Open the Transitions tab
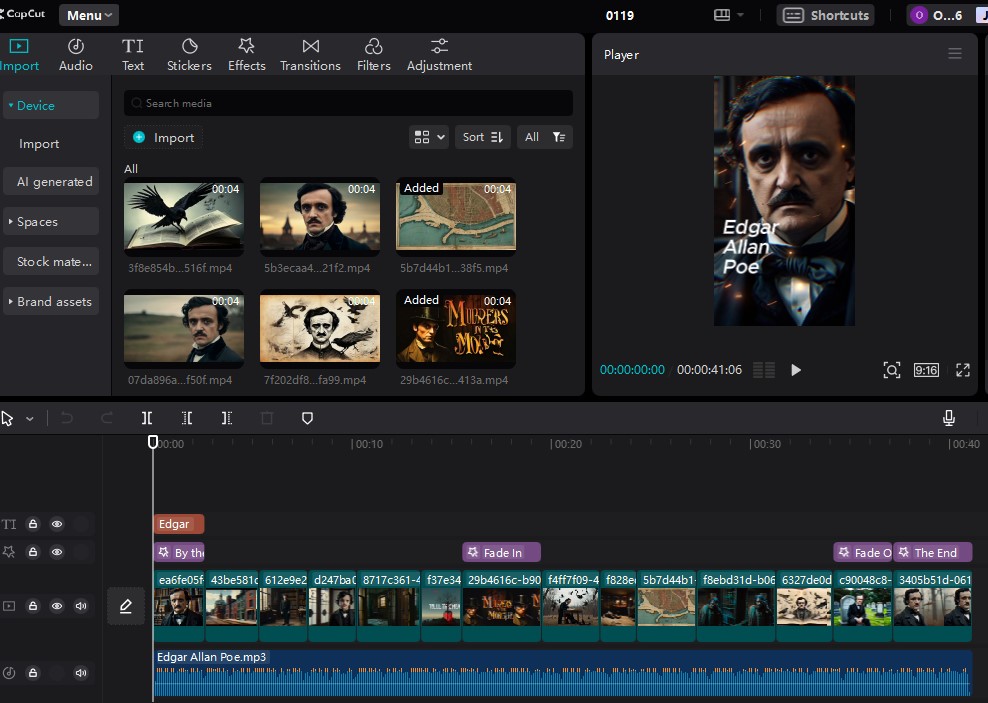Image resolution: width=988 pixels, height=703 pixels. pyautogui.click(x=310, y=55)
